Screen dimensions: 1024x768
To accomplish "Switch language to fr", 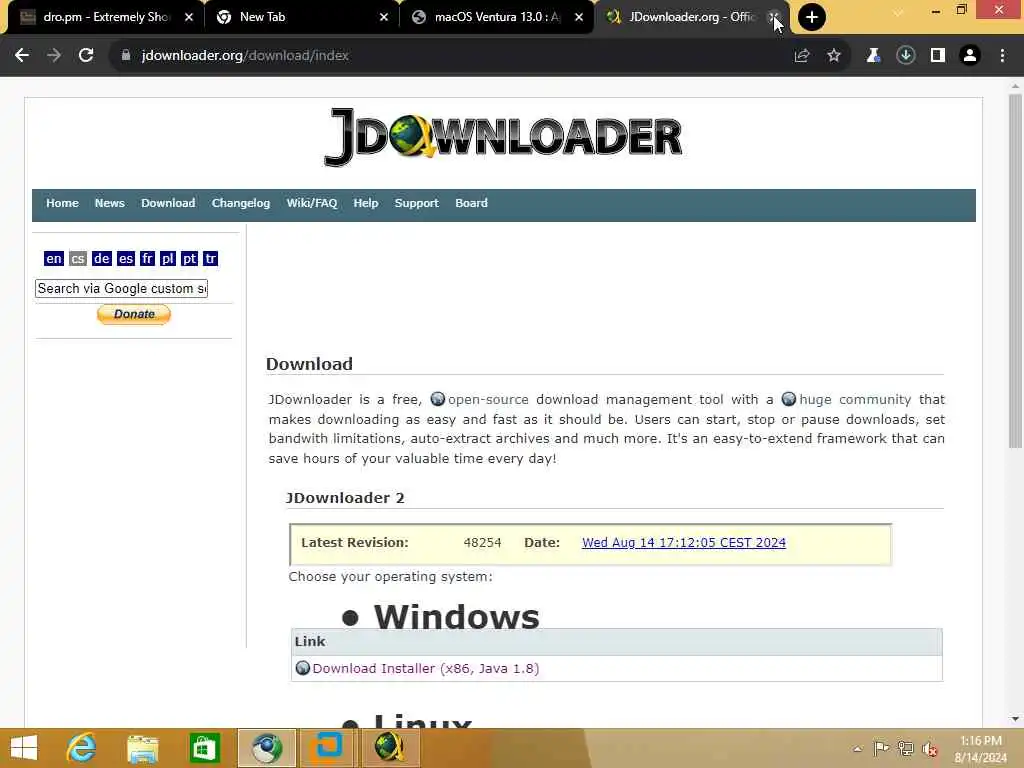I will (147, 259).
